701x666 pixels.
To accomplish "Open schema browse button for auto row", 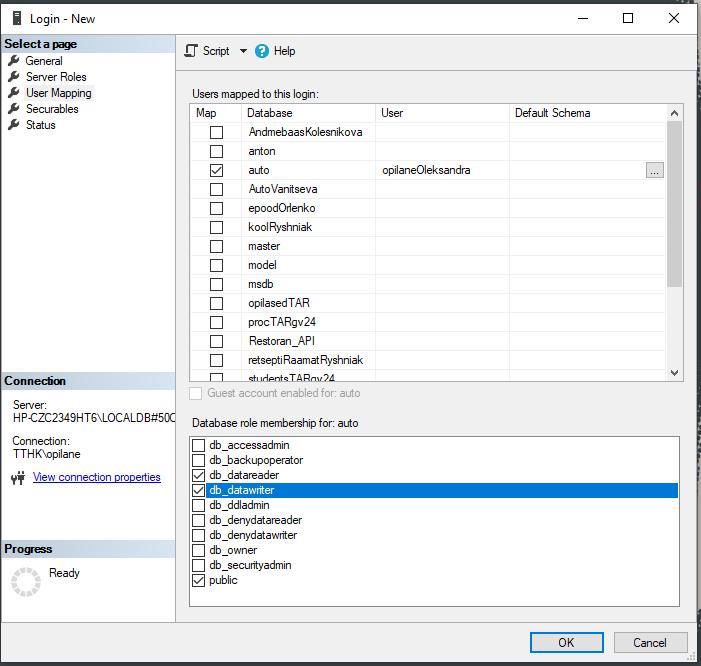I will 654,171.
